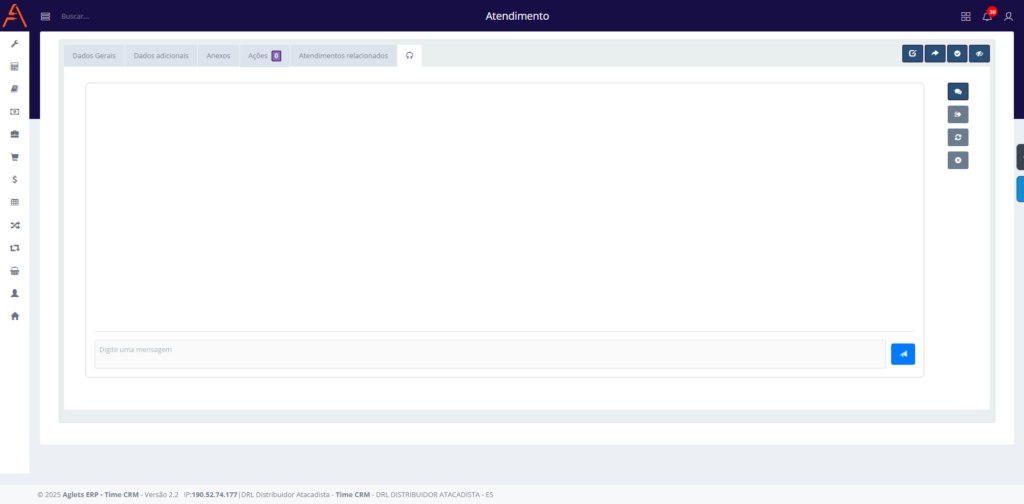Switch to the Dados Gerais tab

click(x=94, y=56)
